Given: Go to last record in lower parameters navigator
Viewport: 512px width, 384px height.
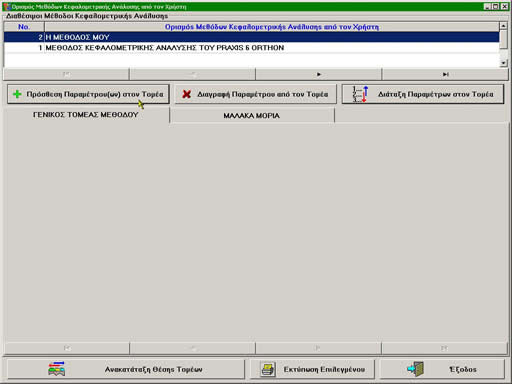Looking at the screenshot, I should (445, 348).
